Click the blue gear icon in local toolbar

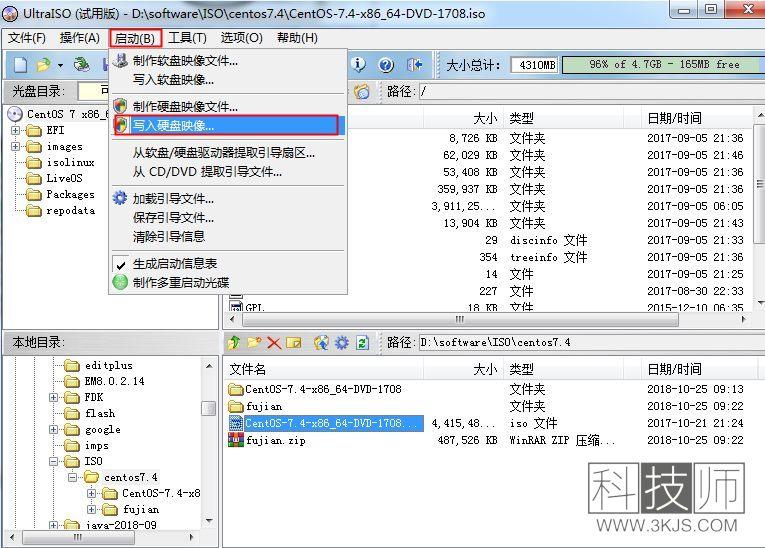pos(342,343)
